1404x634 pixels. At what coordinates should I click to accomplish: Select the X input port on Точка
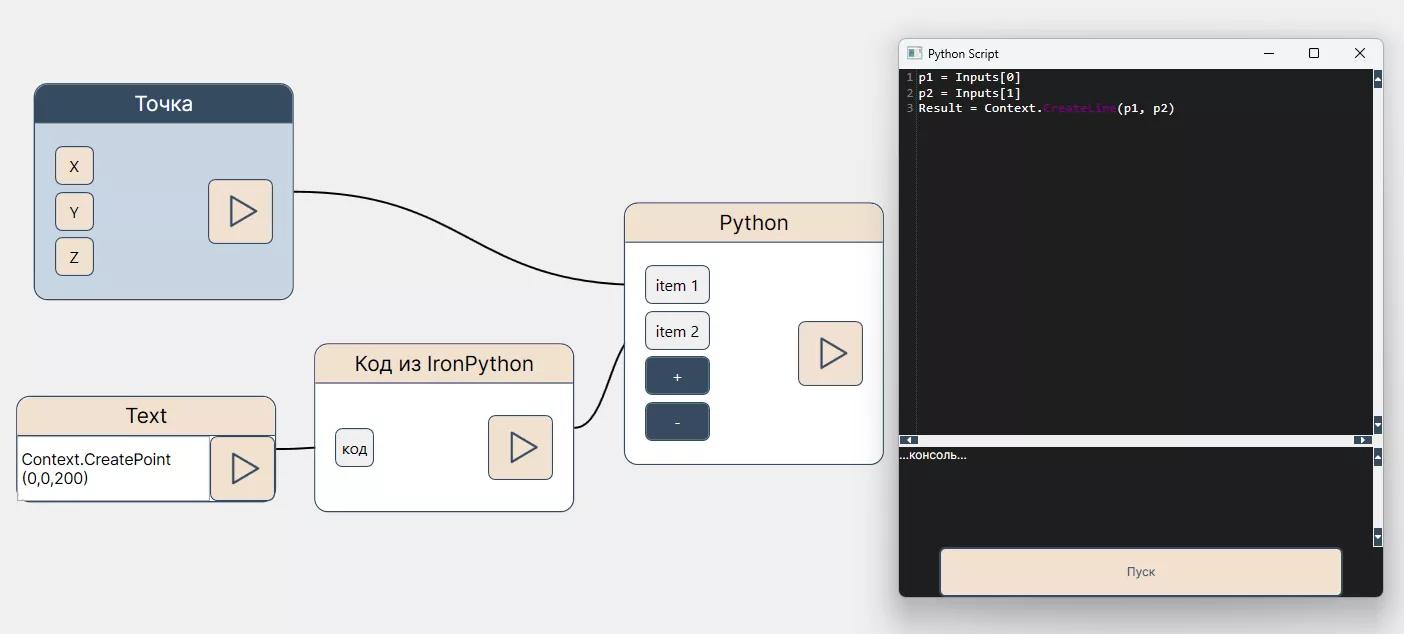74,166
